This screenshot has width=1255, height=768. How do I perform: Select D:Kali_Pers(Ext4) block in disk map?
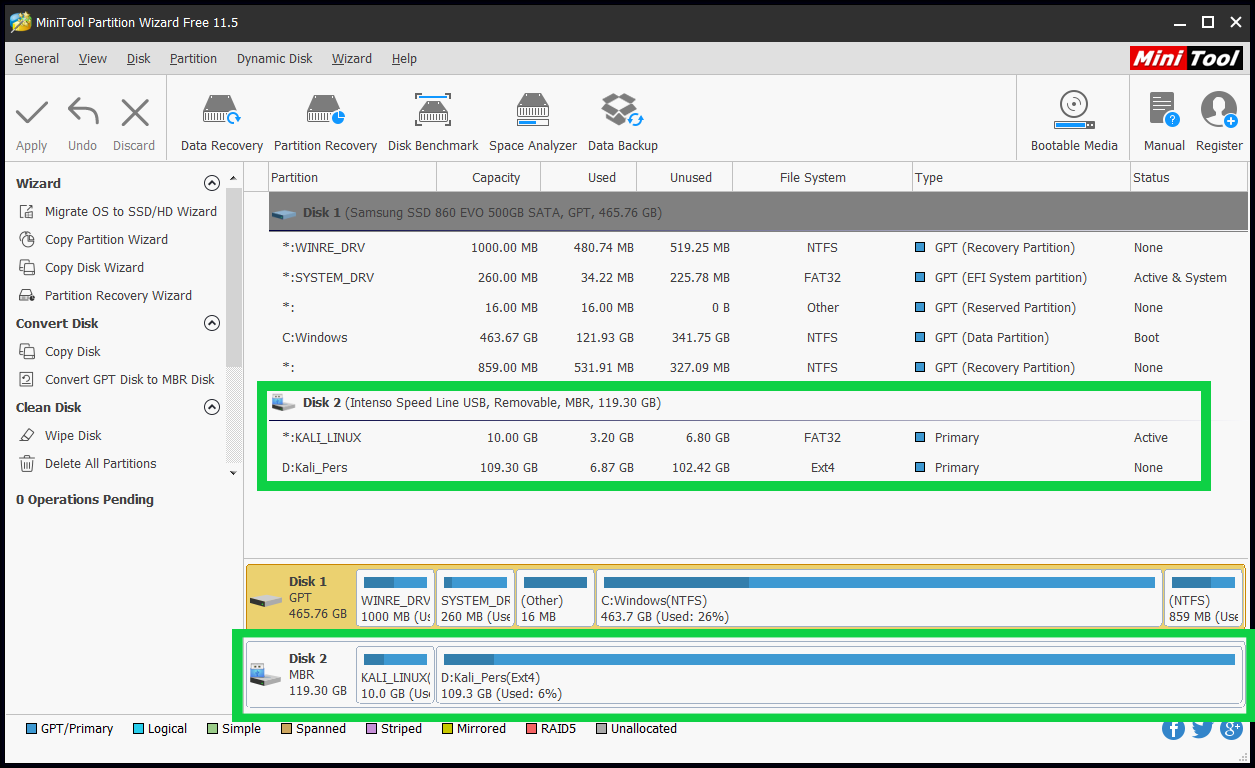[x=839, y=675]
